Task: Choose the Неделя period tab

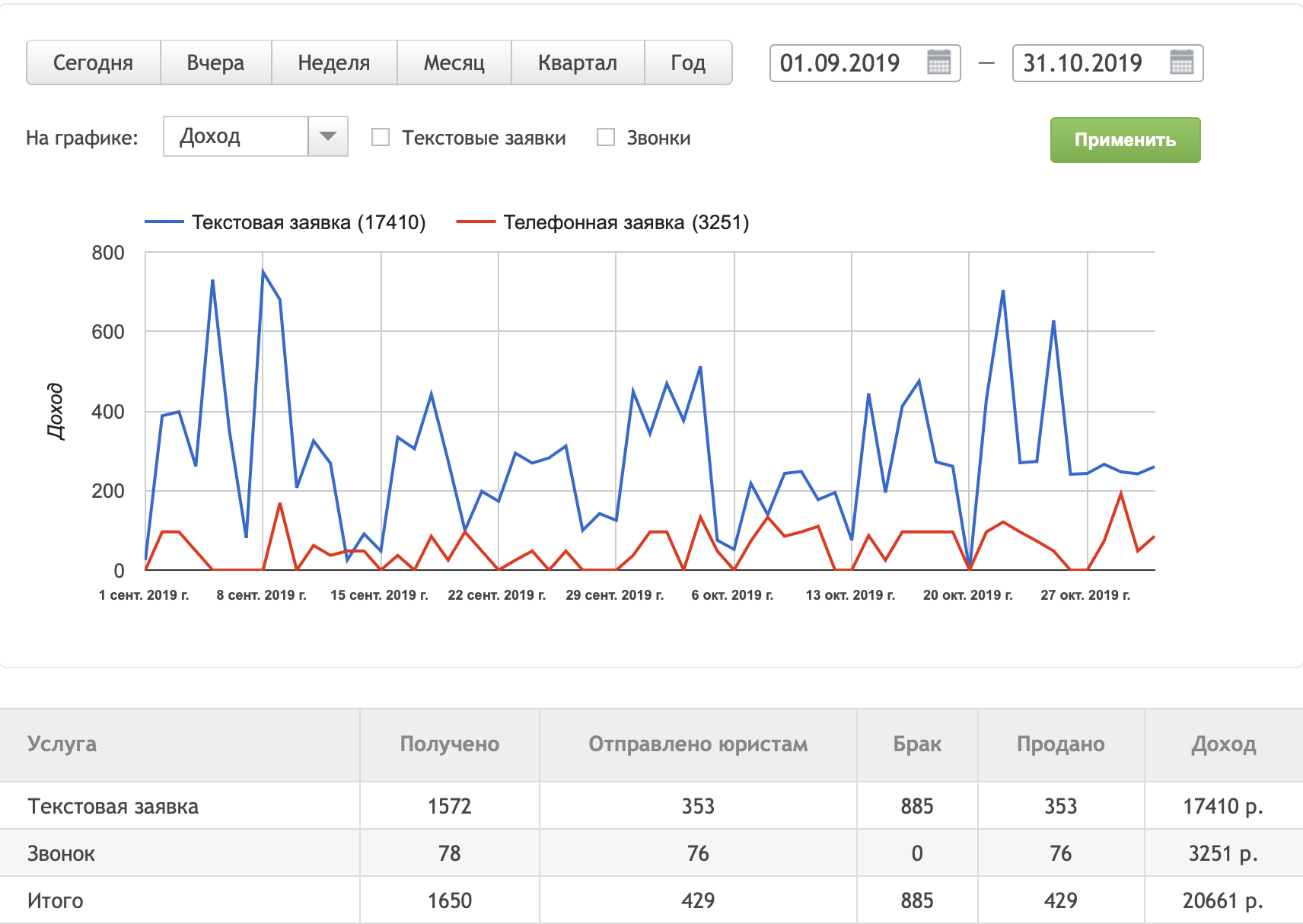Action: pyautogui.click(x=334, y=62)
